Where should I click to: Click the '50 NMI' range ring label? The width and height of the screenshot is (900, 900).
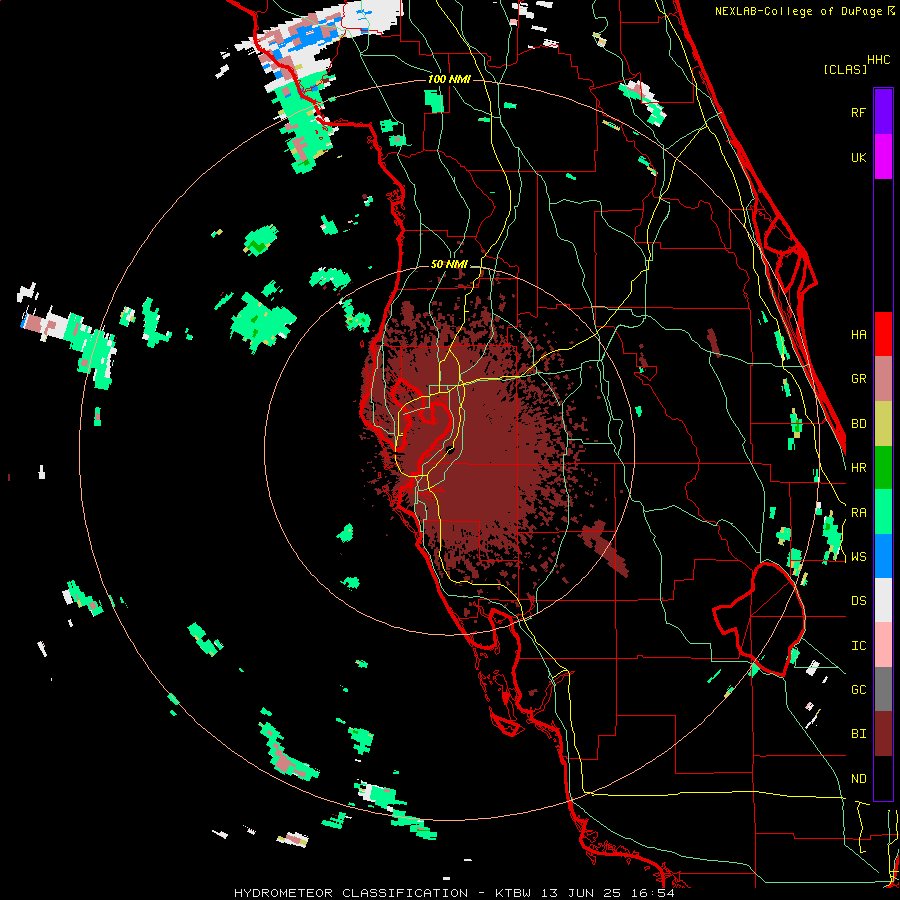pos(449,264)
